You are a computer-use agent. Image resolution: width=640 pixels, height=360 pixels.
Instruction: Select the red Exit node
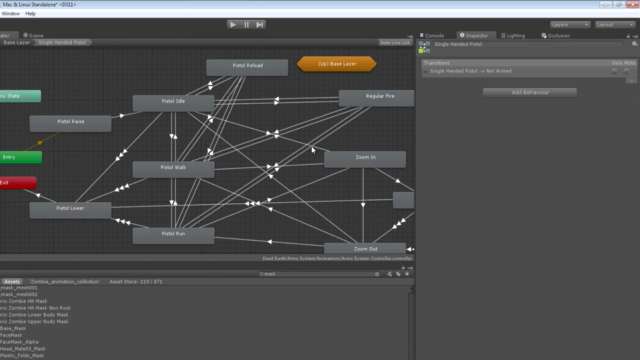pyautogui.click(x=18, y=182)
